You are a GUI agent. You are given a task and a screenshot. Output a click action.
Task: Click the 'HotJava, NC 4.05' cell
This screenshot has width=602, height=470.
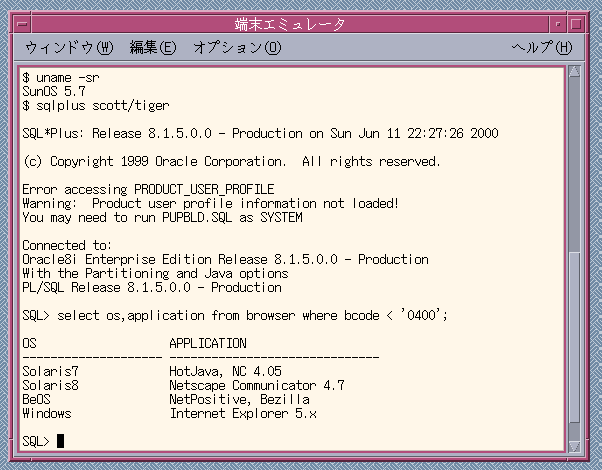tap(225, 371)
